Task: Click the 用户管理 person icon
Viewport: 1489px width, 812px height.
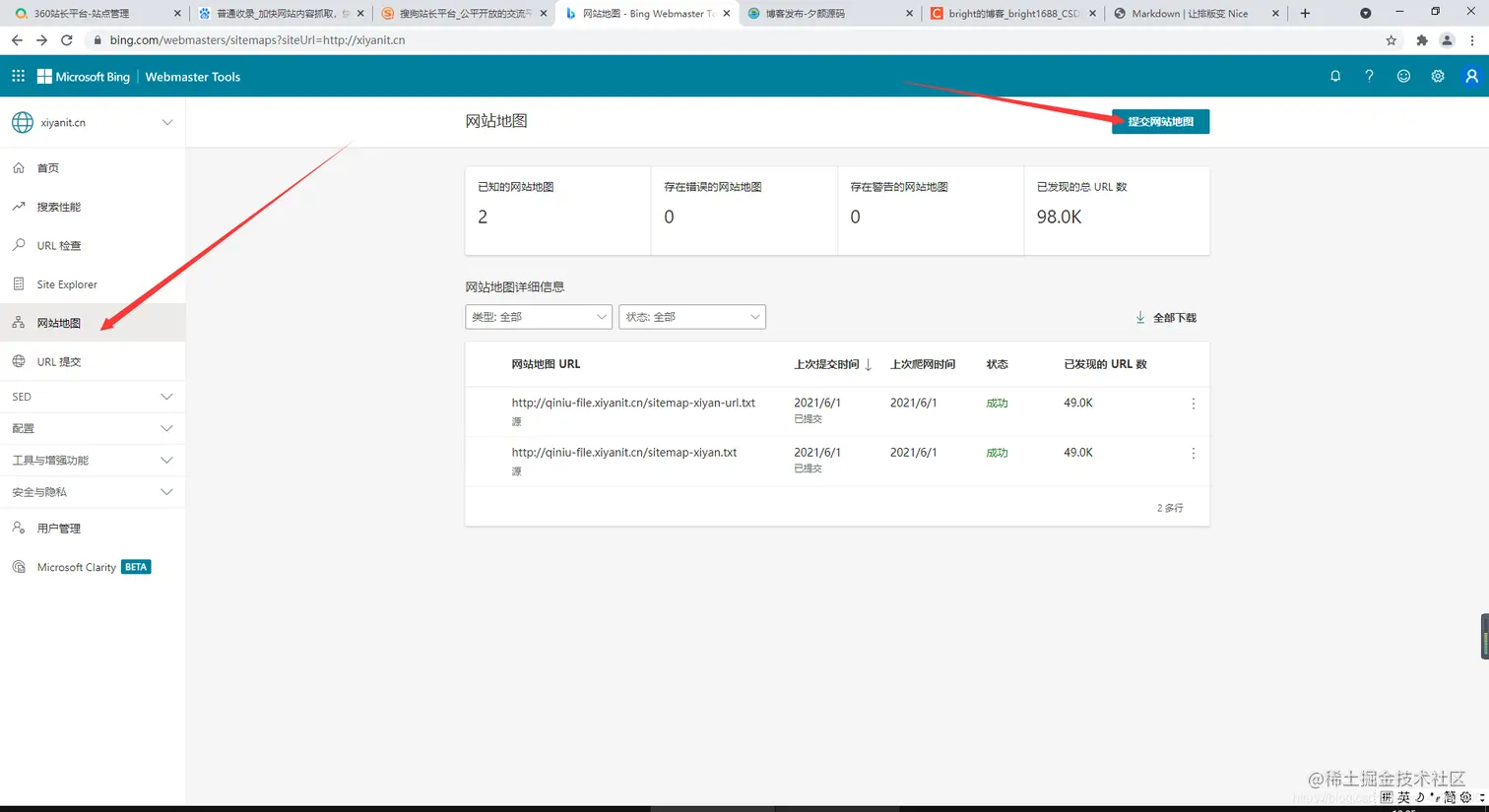Action: tap(19, 528)
